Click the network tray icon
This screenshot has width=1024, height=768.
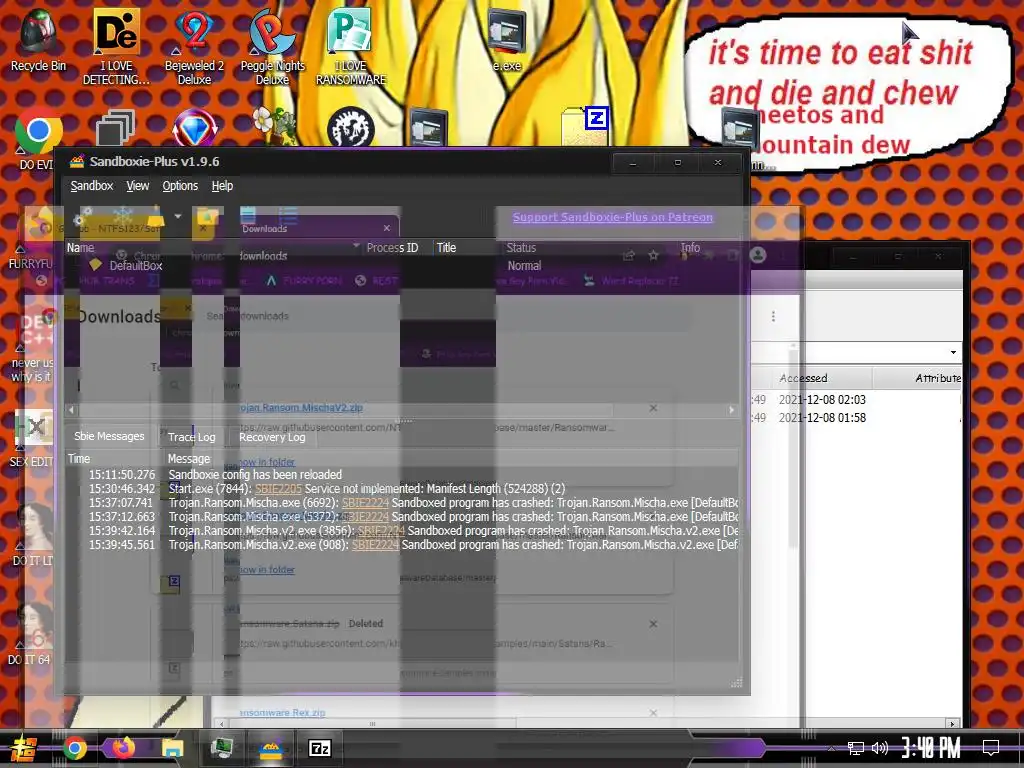(855, 748)
